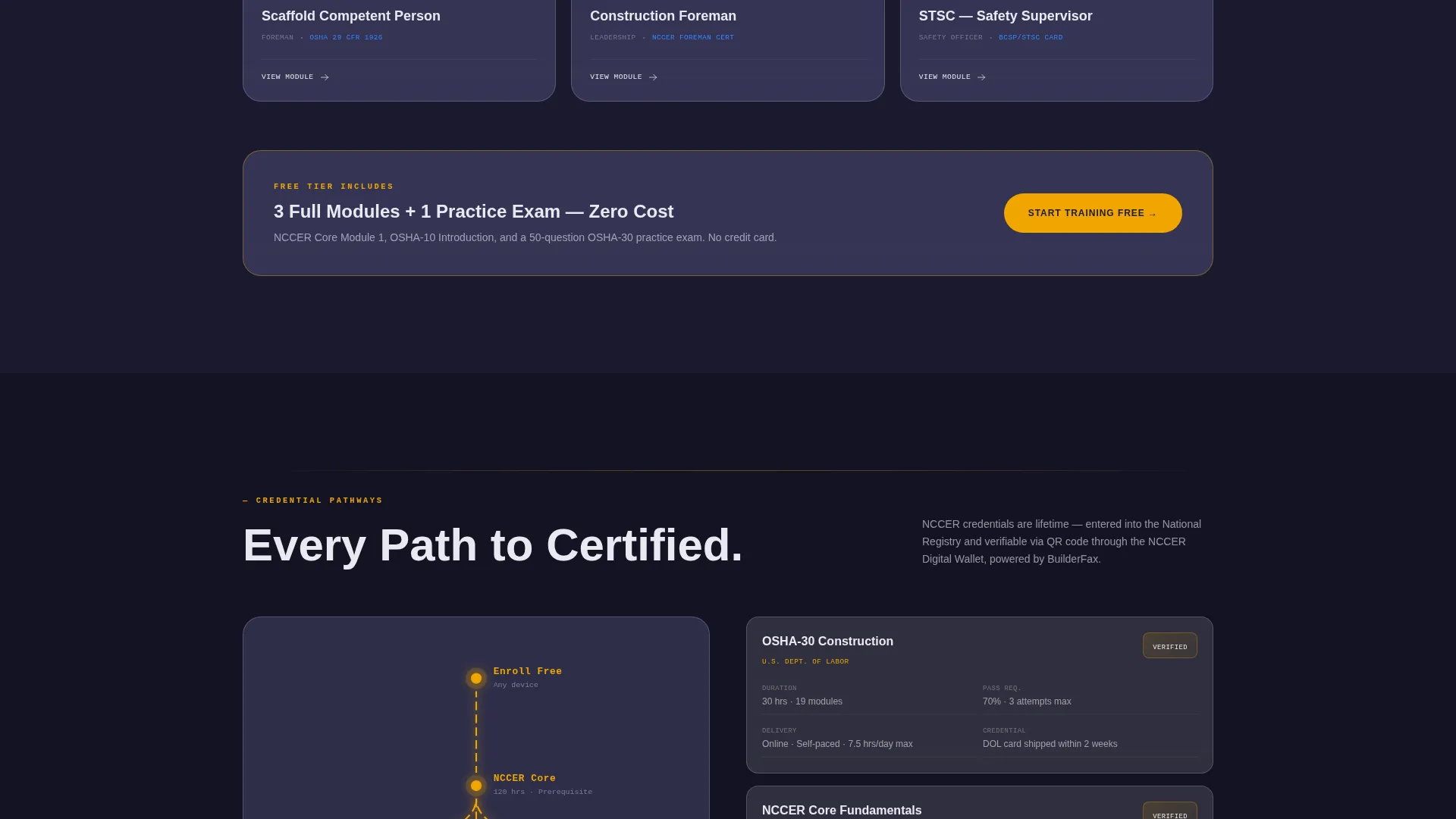This screenshot has height=819, width=1456.
Task: Click Start Training Free button
Action: [1093, 213]
